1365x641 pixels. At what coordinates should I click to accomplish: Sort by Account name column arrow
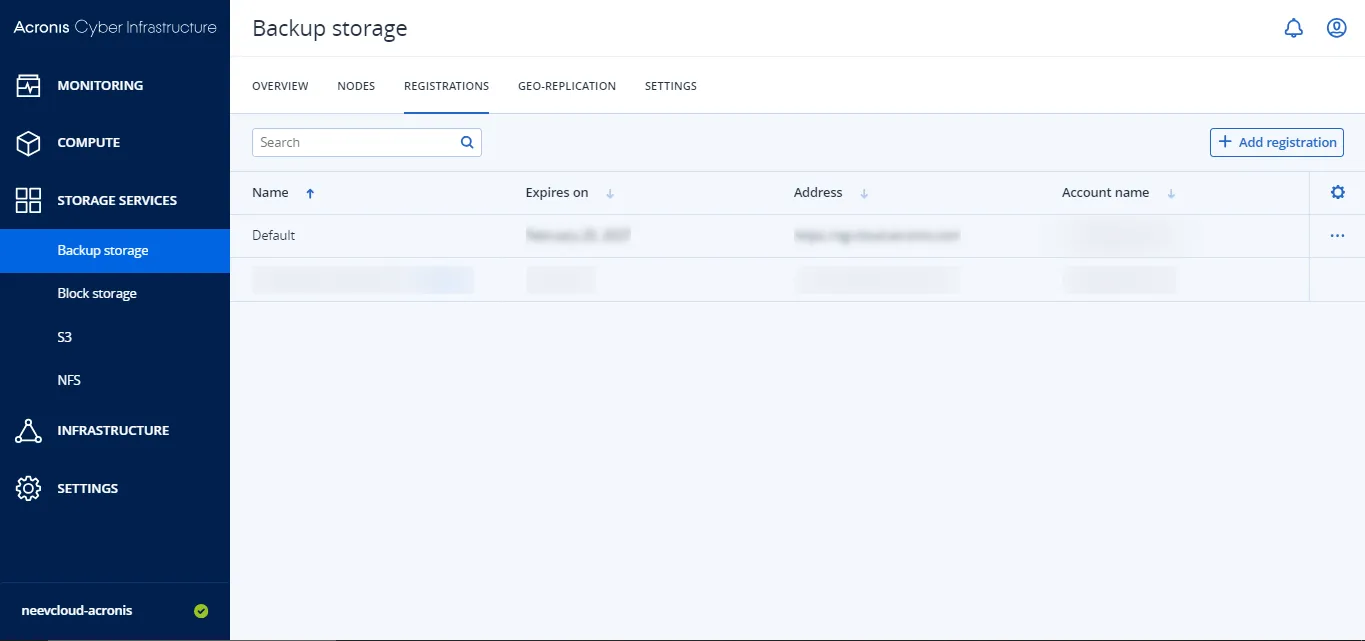click(x=1171, y=194)
